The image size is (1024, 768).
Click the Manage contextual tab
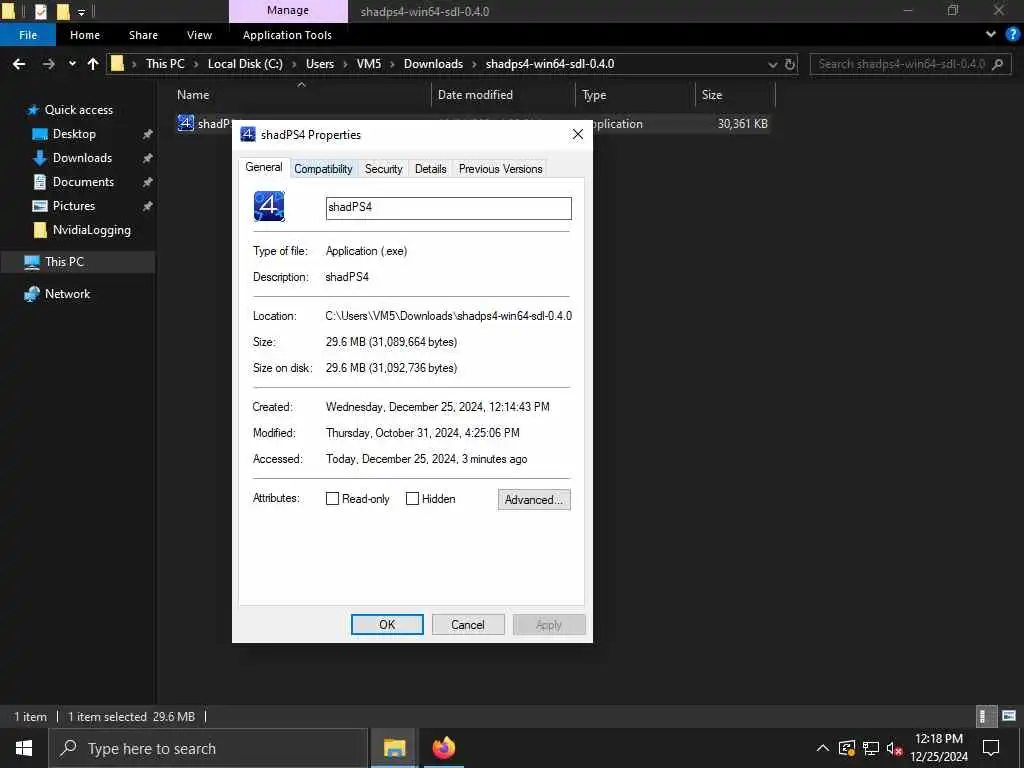(x=288, y=10)
